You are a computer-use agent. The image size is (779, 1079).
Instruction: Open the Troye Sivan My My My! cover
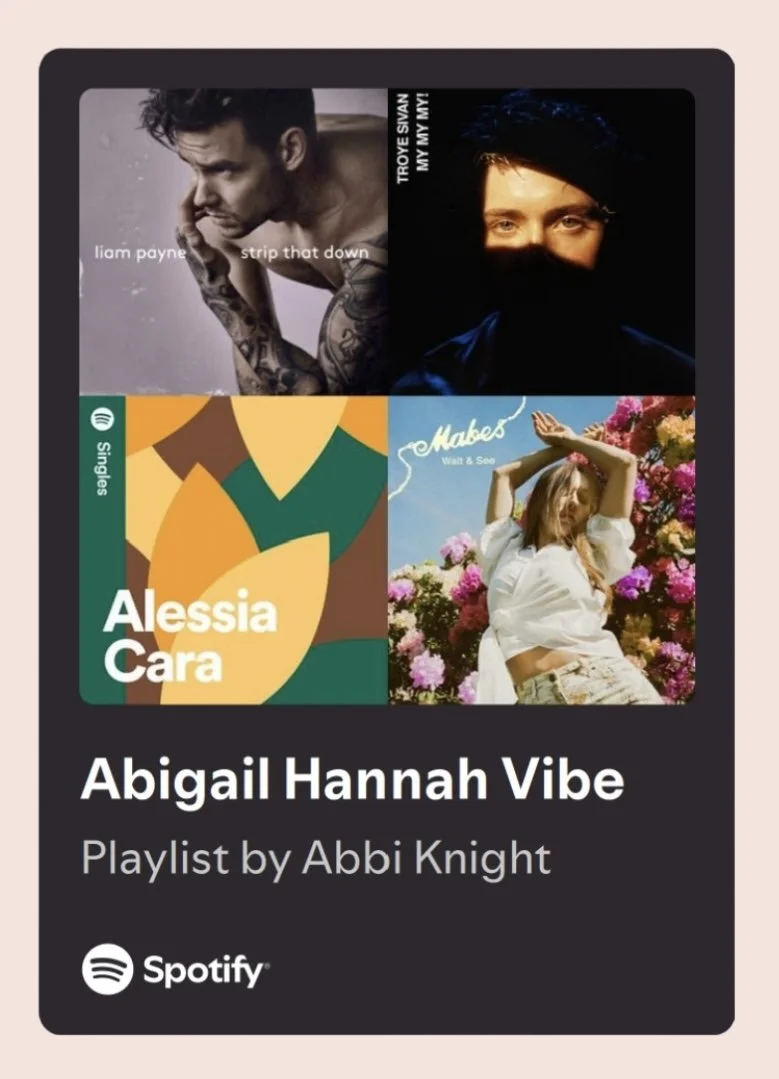542,241
